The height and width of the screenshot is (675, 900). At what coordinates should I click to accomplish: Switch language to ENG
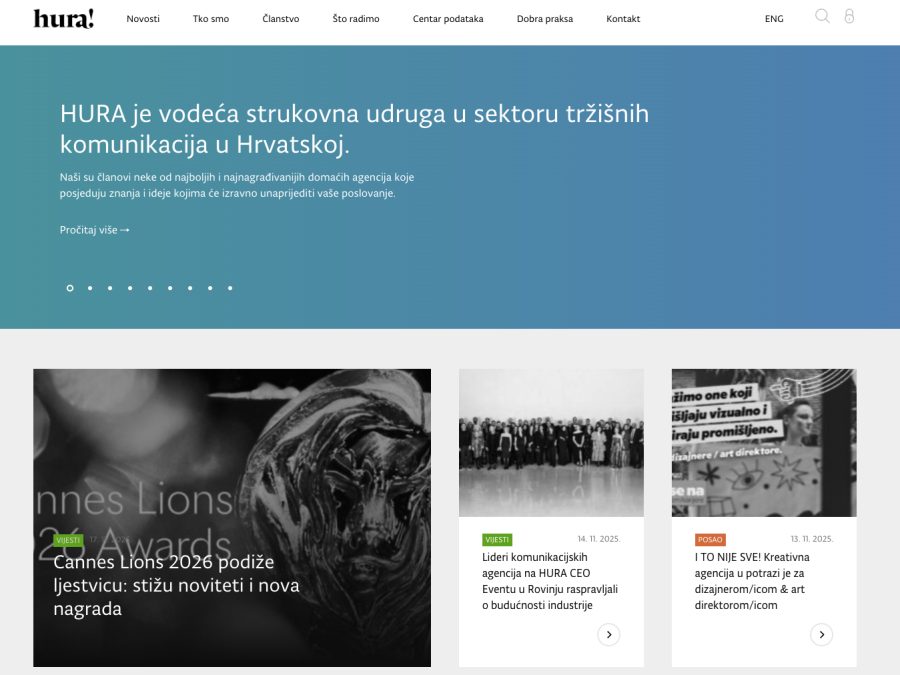(x=774, y=19)
